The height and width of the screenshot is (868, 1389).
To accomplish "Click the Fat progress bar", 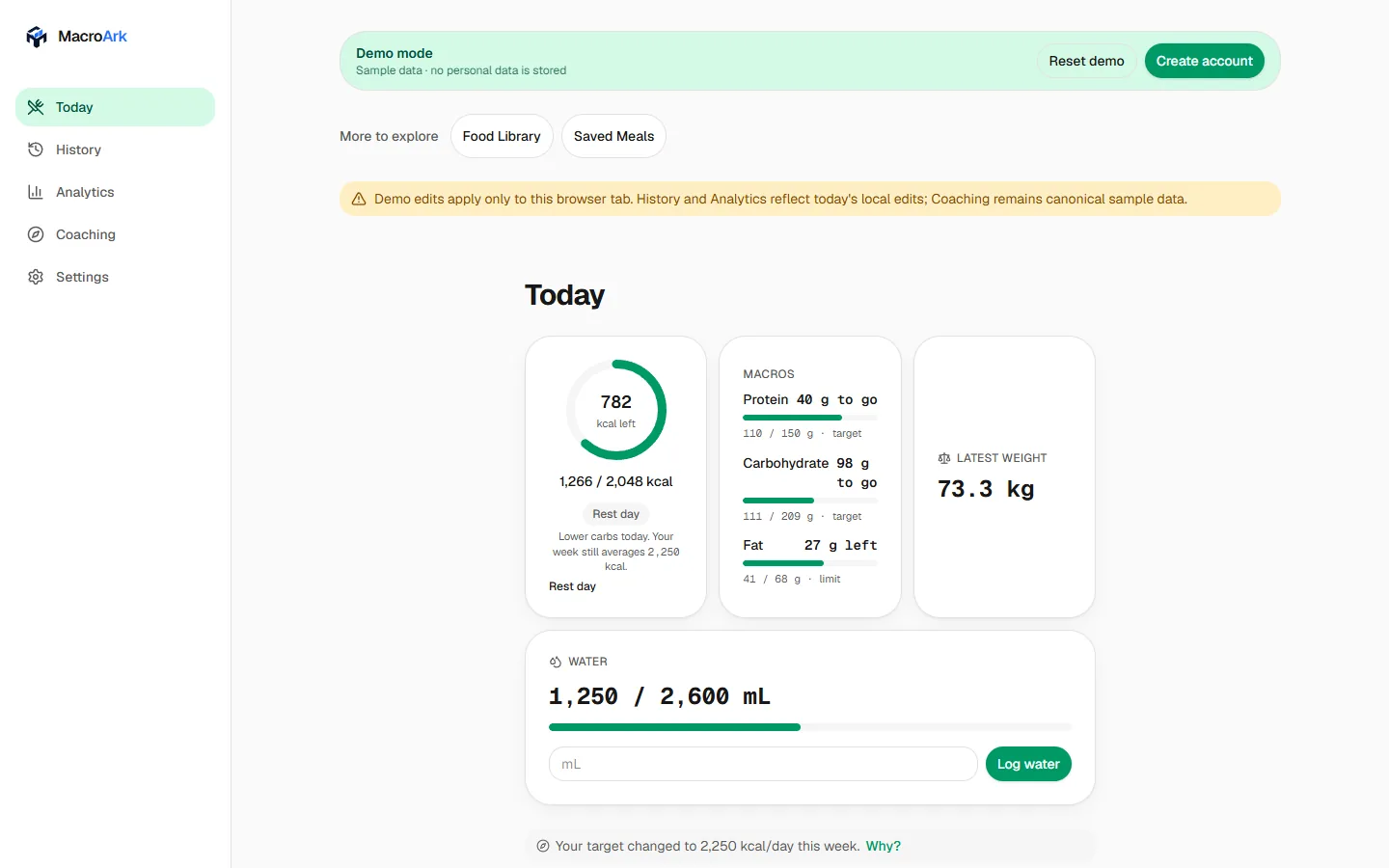I will tap(810, 563).
